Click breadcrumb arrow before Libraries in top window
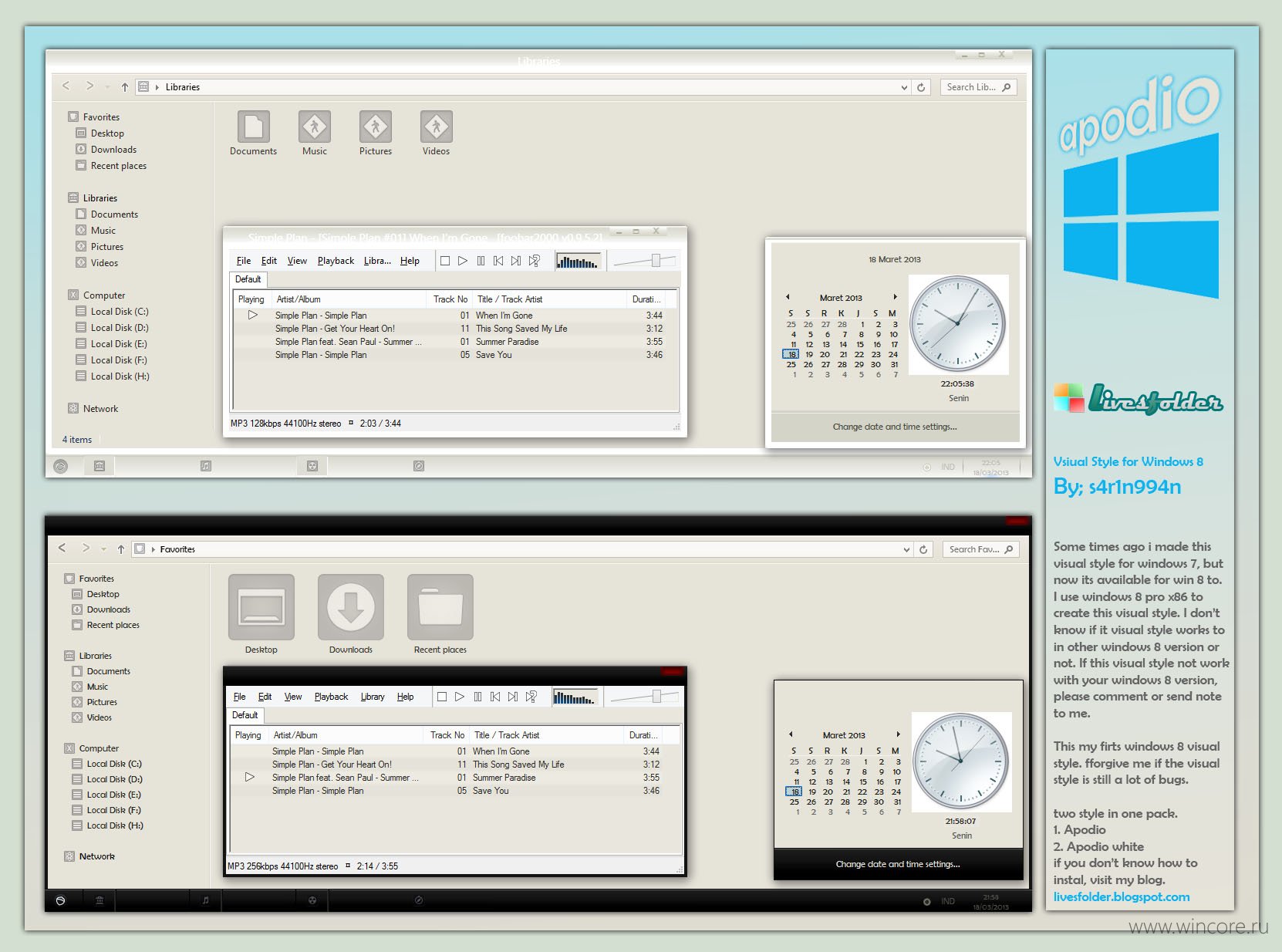 coord(157,87)
